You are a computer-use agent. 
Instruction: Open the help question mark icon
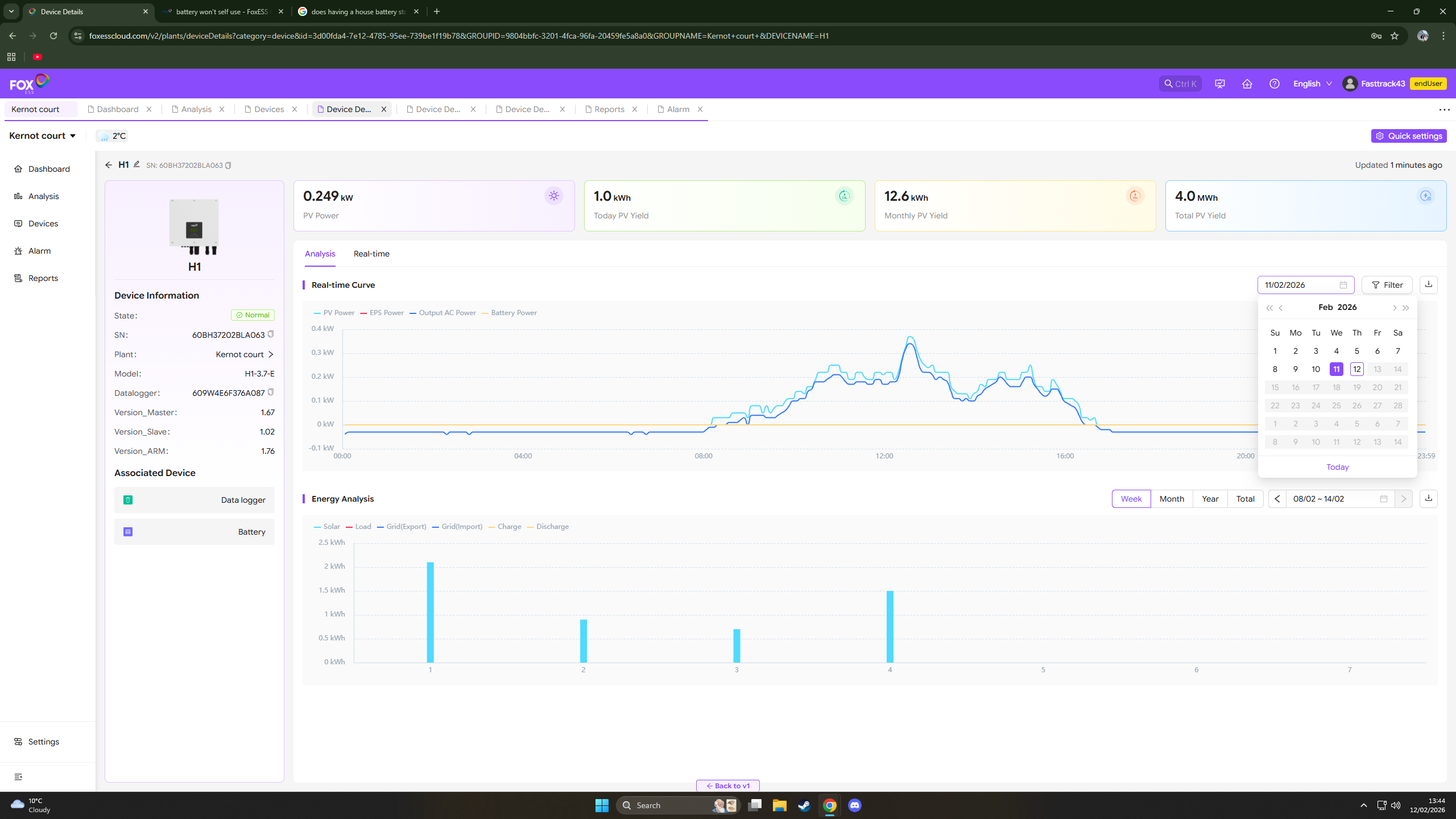[1274, 84]
